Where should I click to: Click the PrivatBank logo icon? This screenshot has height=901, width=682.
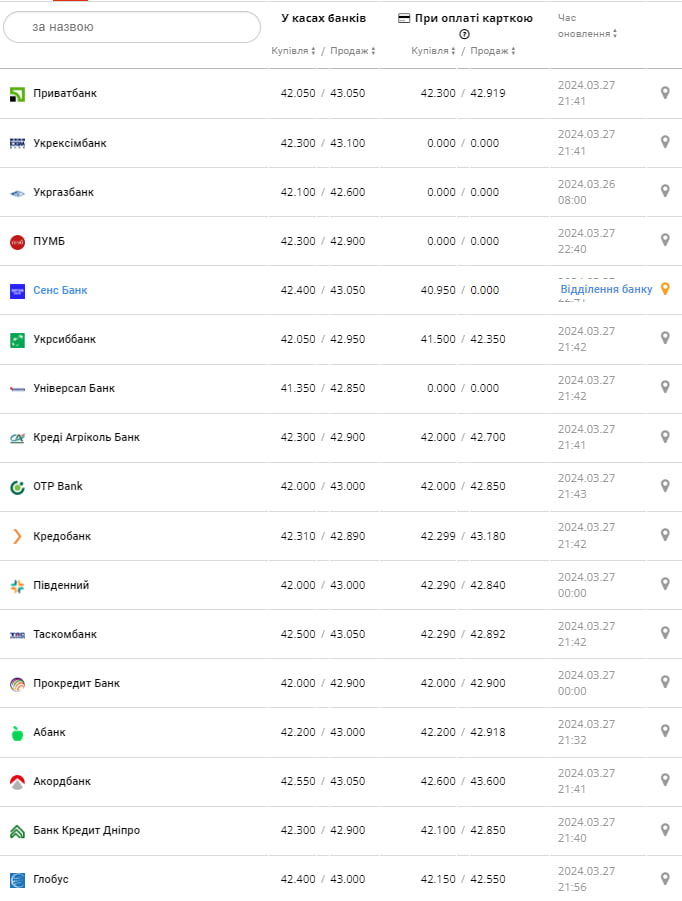17,94
